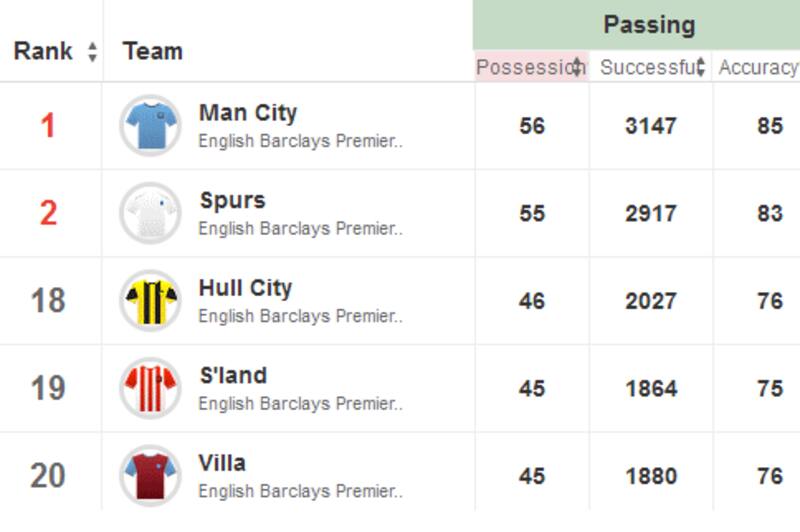Click league name under Spurs

coord(300,229)
